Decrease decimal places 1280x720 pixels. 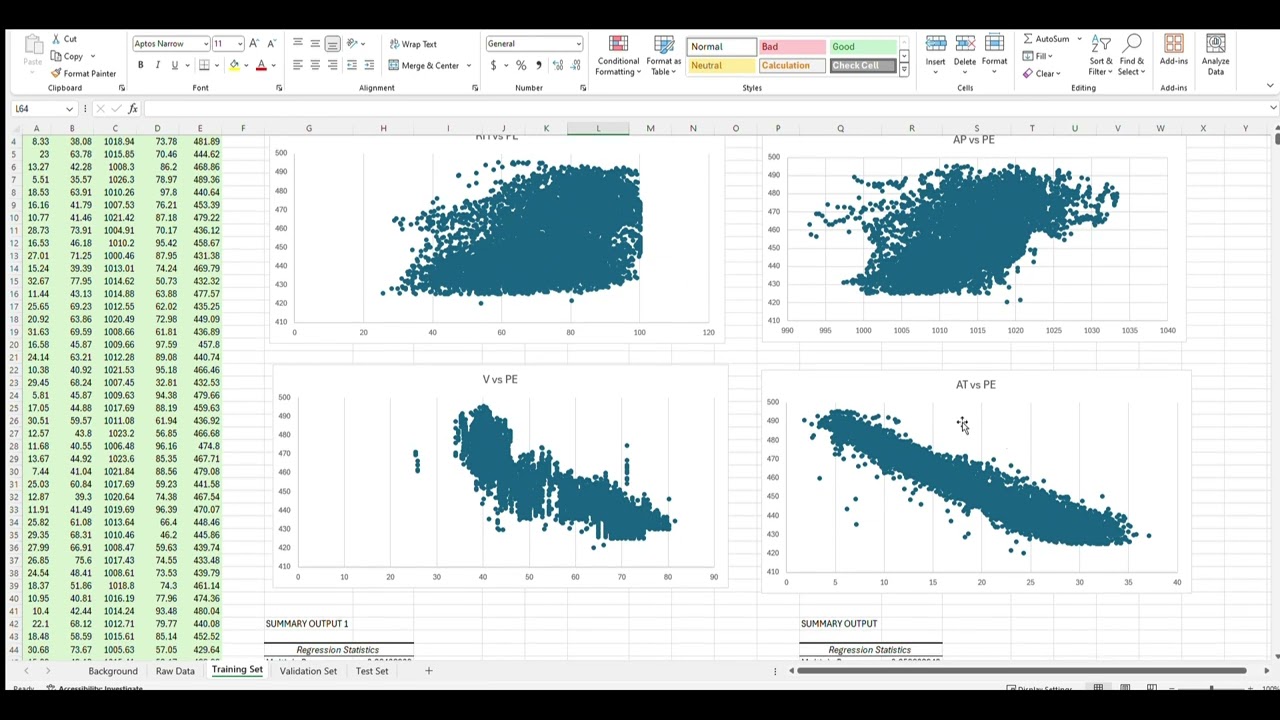[576, 65]
